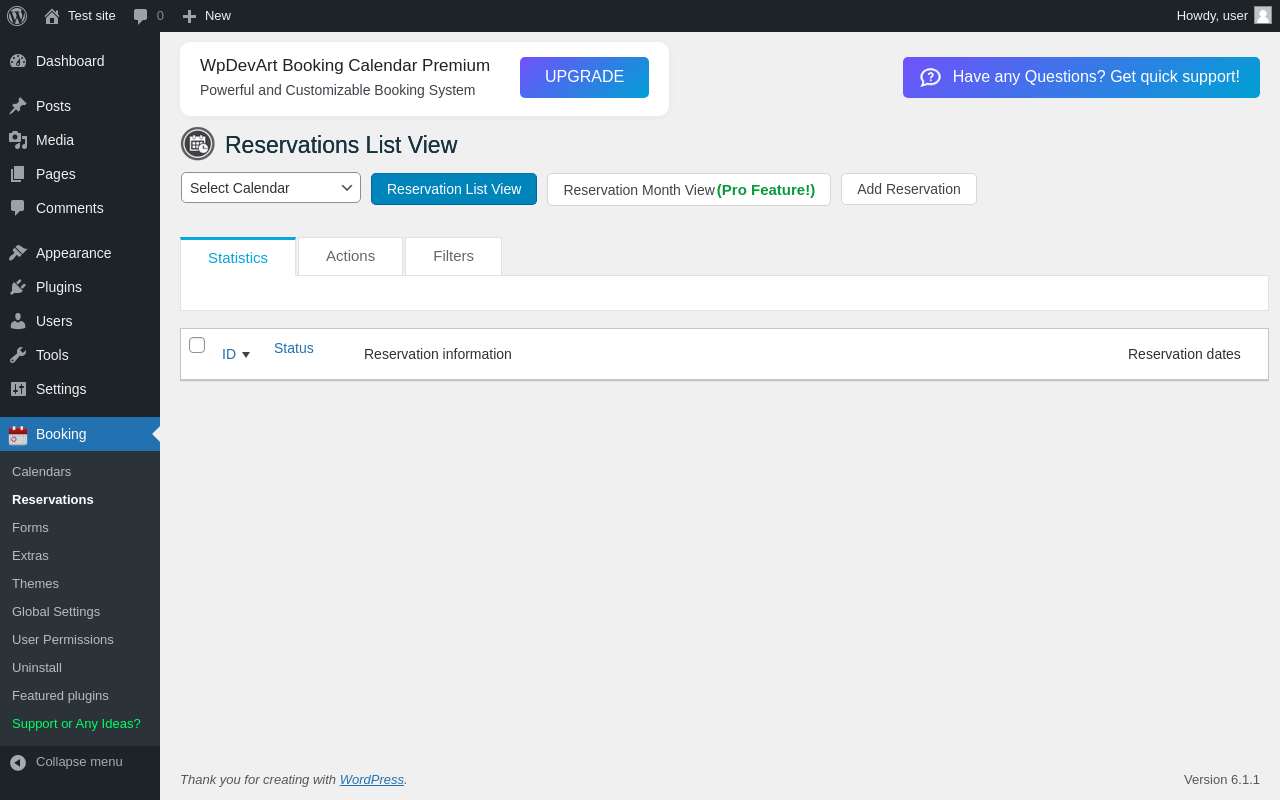Open the Select Calendar dropdown

[x=271, y=188]
